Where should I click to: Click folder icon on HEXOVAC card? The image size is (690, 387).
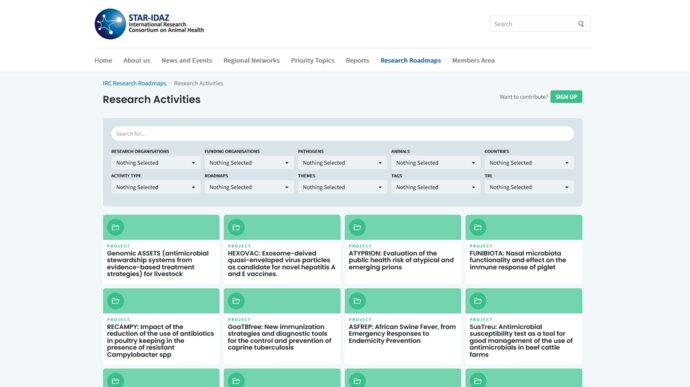tap(236, 227)
